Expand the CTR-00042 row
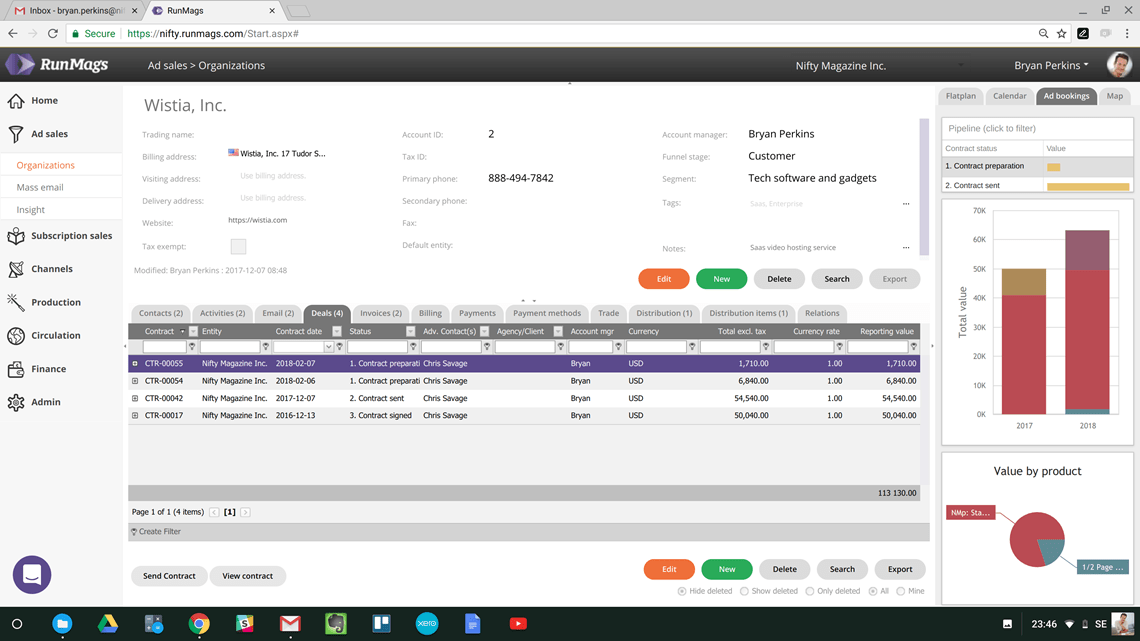The width and height of the screenshot is (1140, 641). point(135,398)
